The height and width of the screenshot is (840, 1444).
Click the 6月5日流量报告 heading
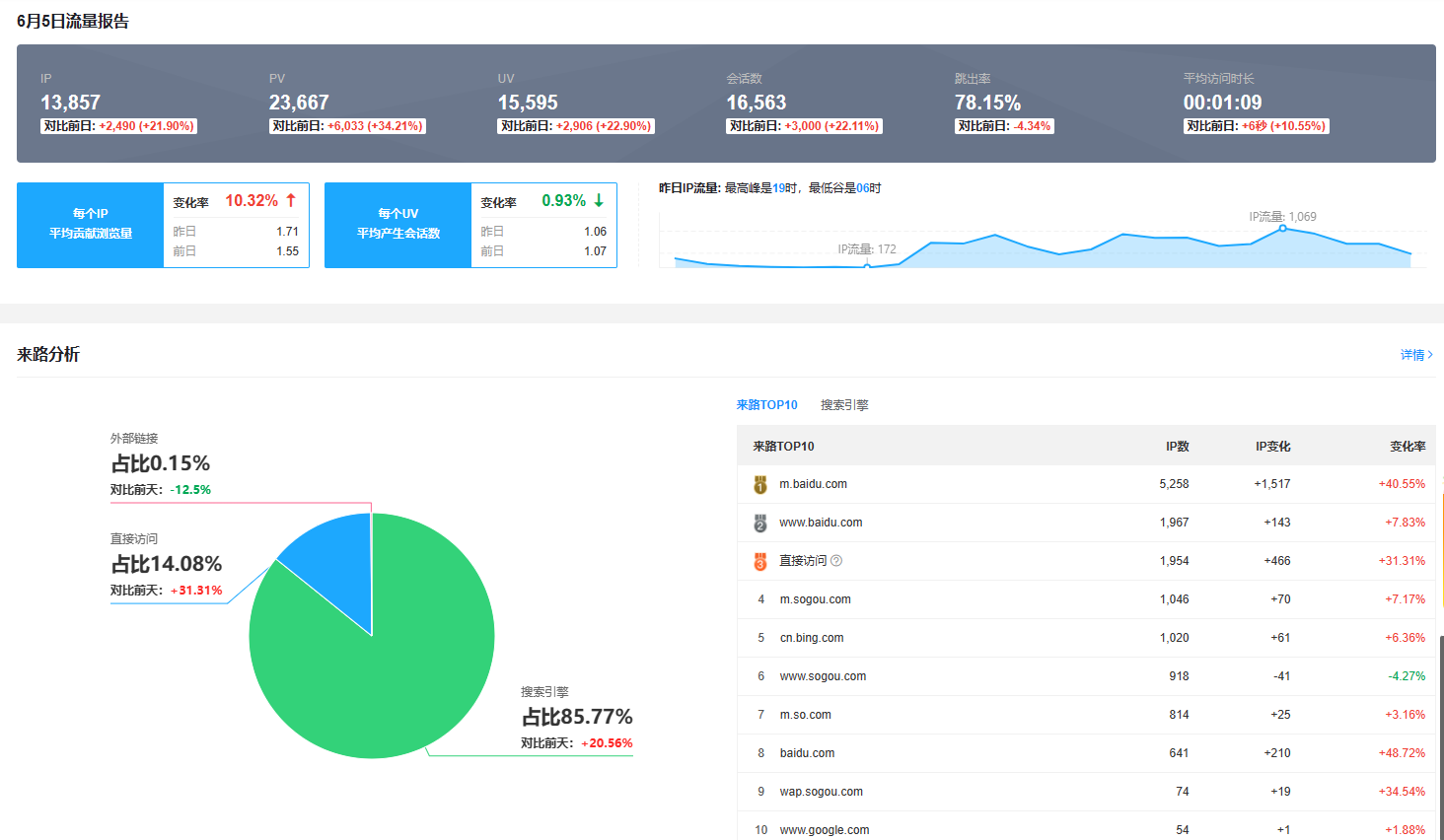coord(73,22)
